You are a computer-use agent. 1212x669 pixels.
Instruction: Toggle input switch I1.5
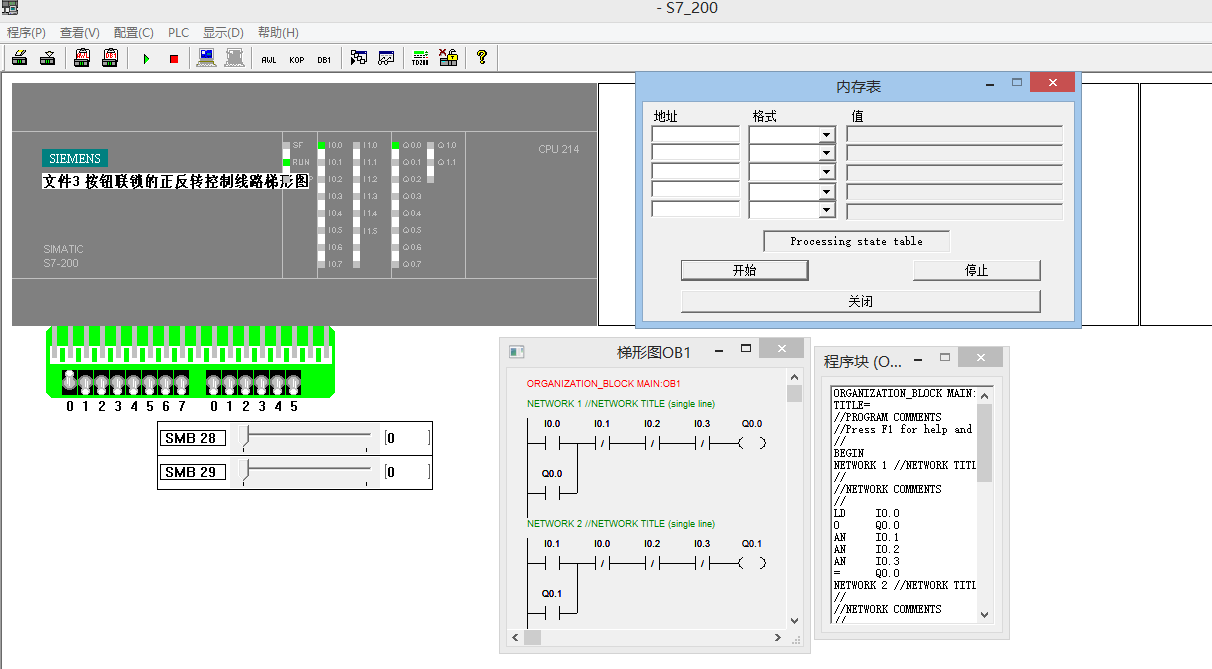[293, 383]
